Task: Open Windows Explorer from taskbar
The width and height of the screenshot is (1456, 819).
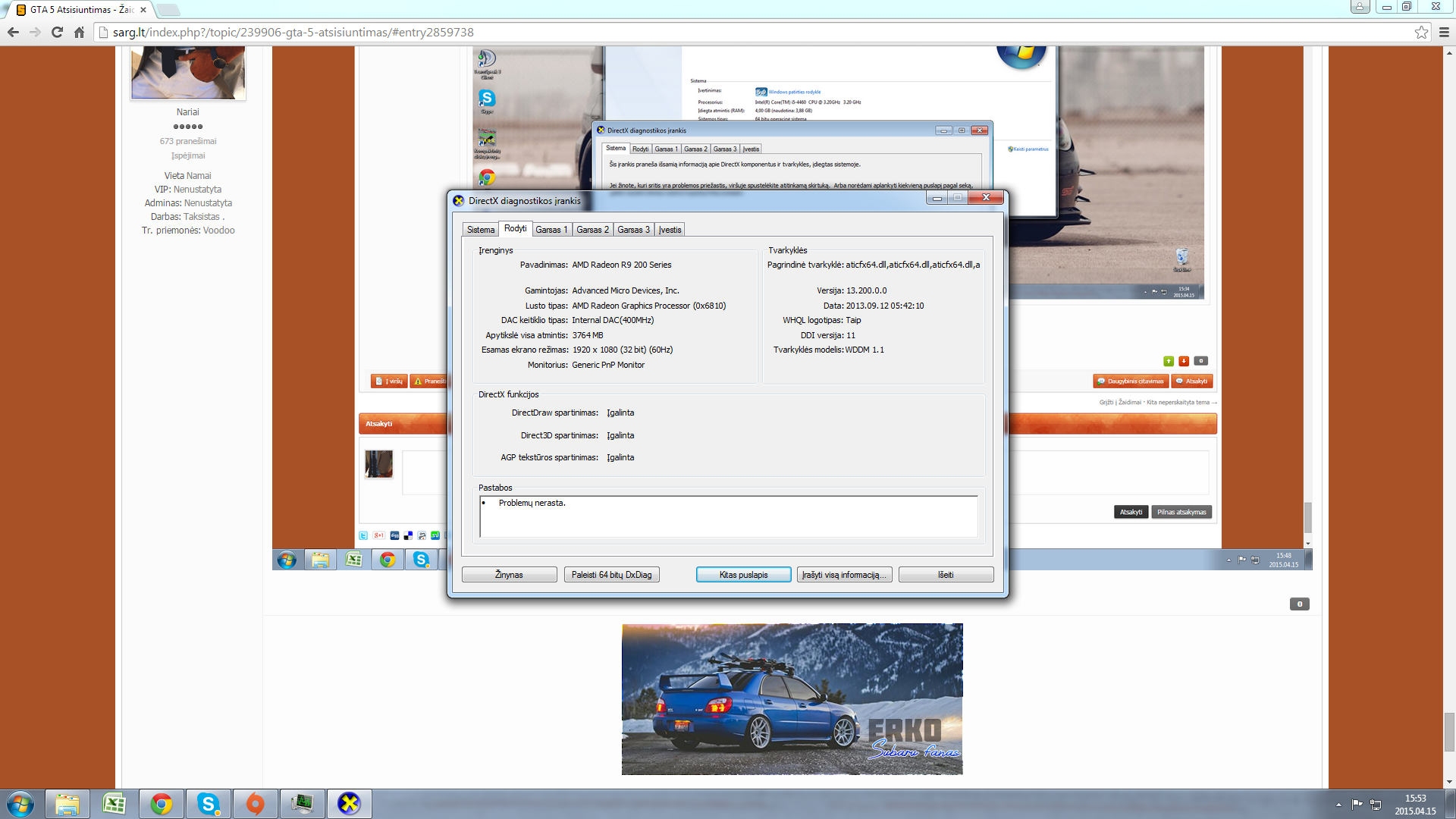Action: pos(67,804)
